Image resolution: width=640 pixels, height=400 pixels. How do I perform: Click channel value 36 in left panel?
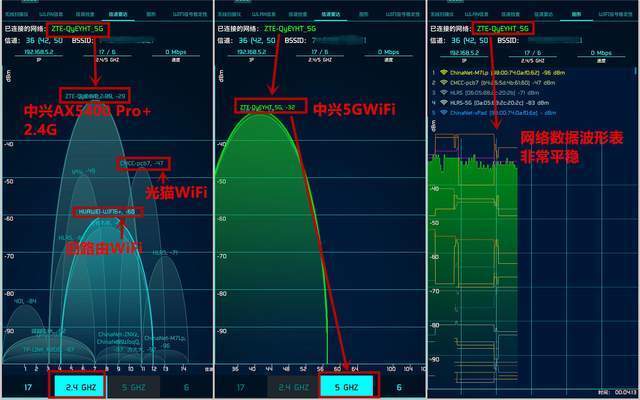[x=30, y=41]
